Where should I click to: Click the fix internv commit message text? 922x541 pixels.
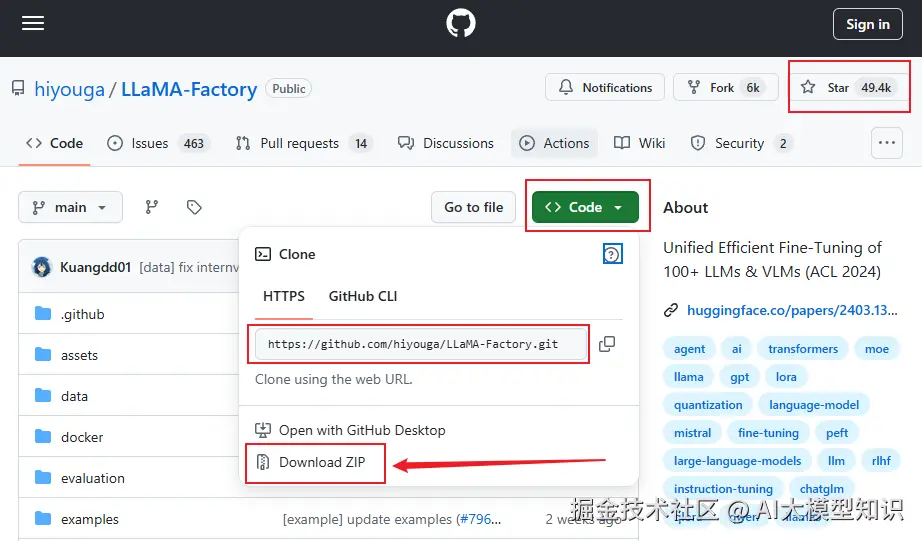[189, 268]
